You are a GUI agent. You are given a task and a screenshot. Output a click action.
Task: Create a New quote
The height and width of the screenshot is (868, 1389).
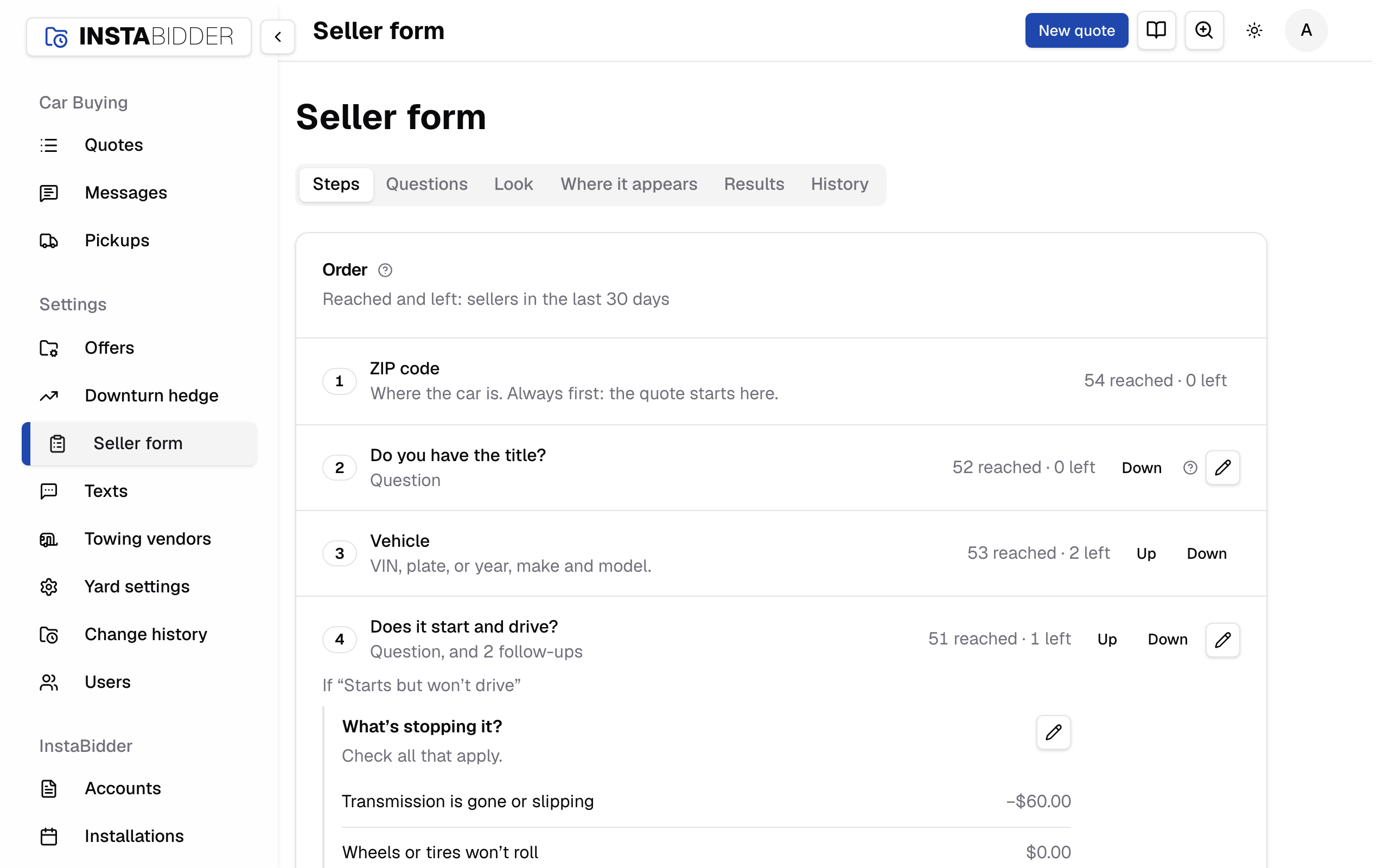pyautogui.click(x=1076, y=30)
